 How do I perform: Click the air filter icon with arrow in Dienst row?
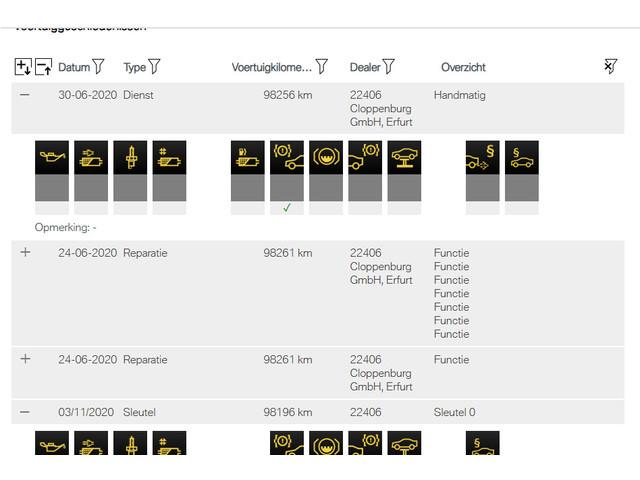coord(91,158)
